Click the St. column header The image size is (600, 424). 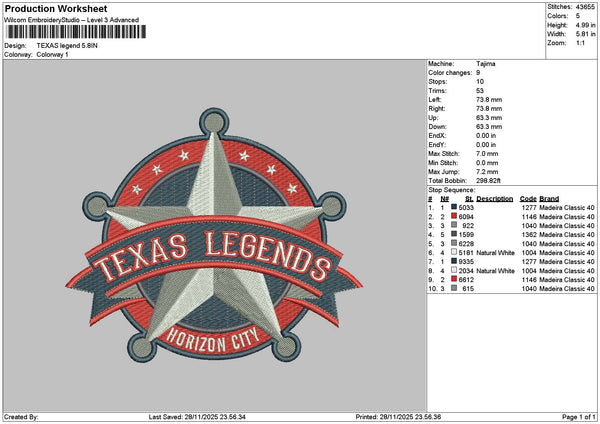pyautogui.click(x=469, y=199)
